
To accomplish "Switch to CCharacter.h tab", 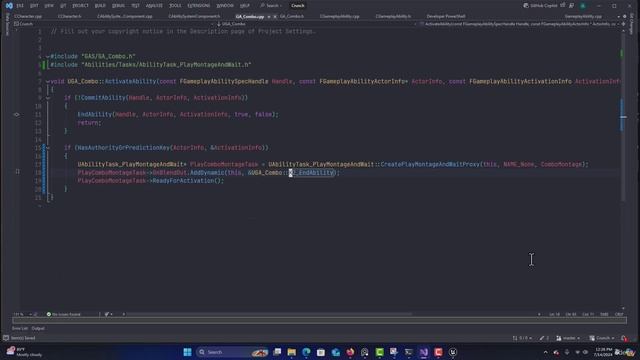I will 69,16.
